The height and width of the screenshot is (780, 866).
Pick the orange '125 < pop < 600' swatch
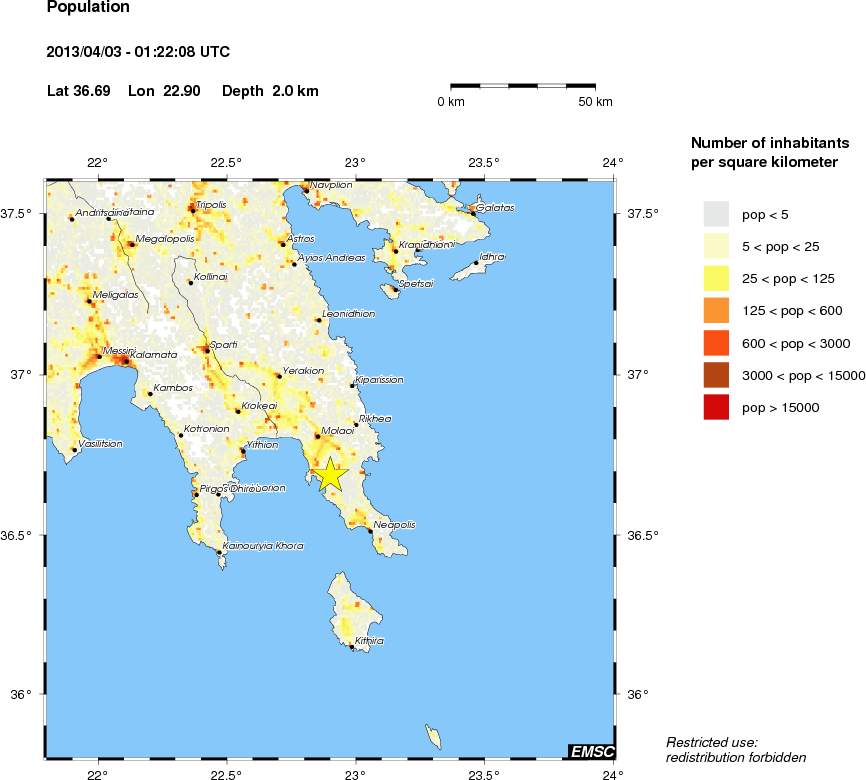(716, 310)
